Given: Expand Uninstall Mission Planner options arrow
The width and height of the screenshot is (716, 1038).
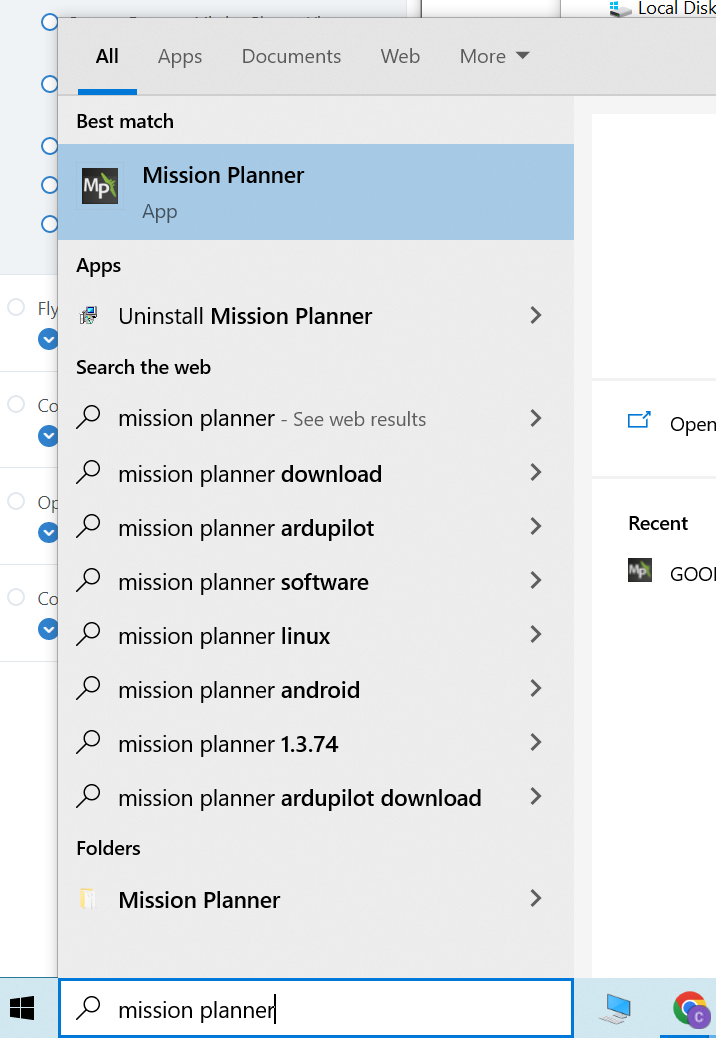Looking at the screenshot, I should tap(536, 315).
